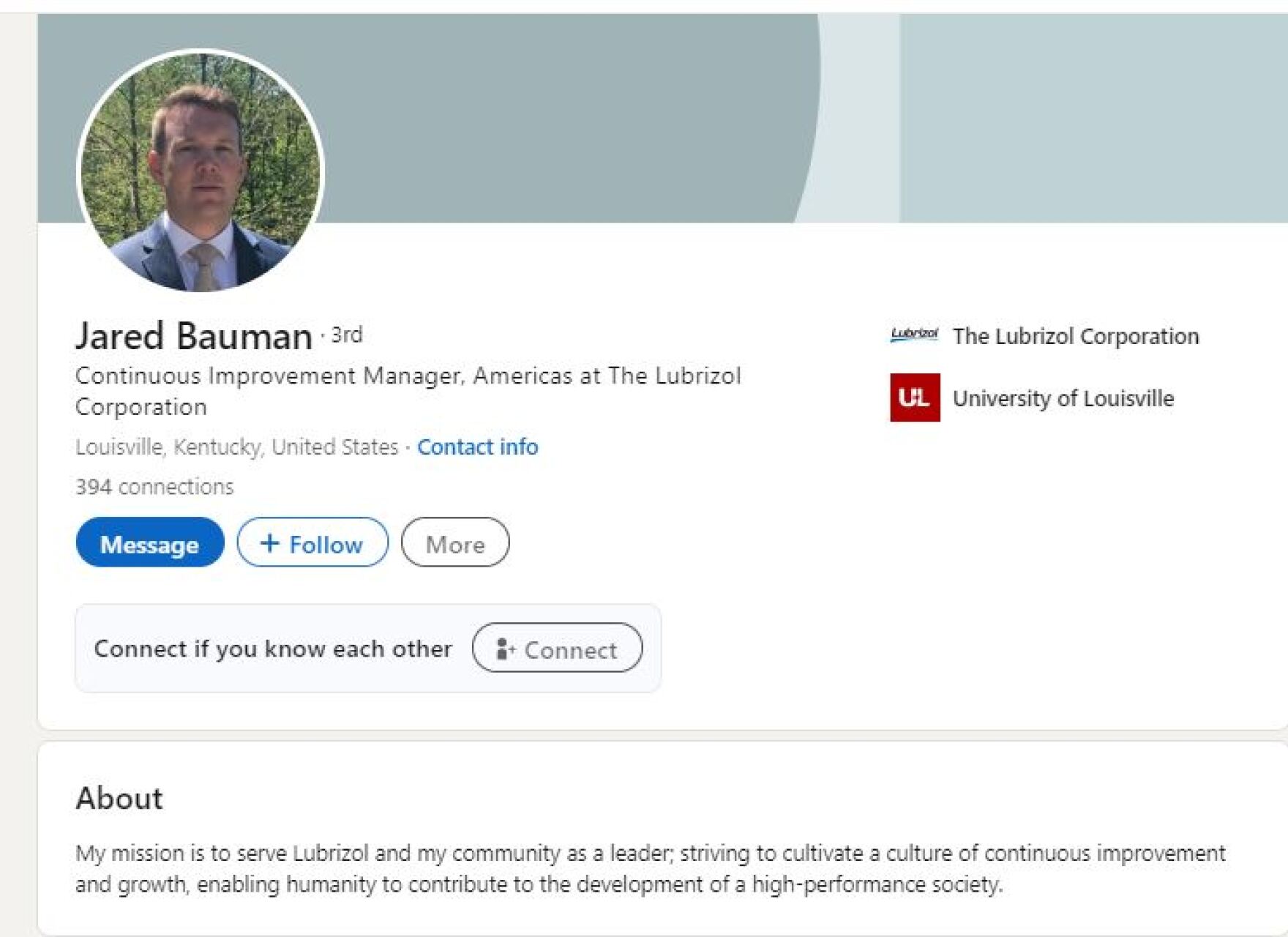
Task: Click the Louisville, Kentucky location text
Action: pos(236,447)
